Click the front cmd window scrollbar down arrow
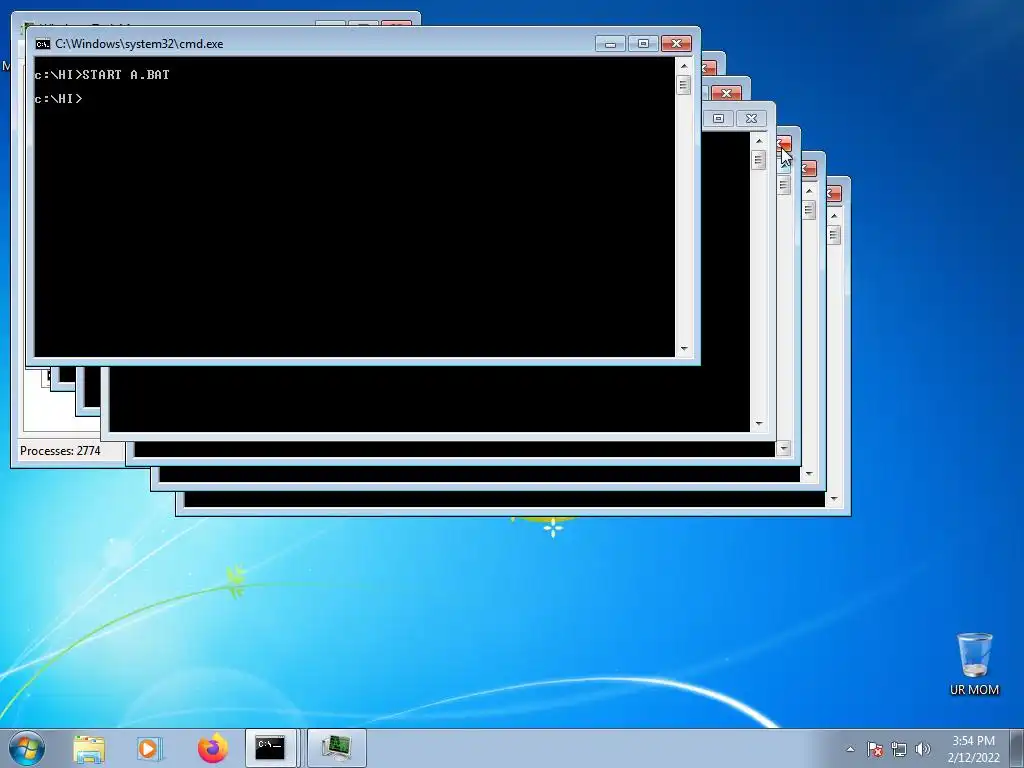This screenshot has height=768, width=1024. 684,349
